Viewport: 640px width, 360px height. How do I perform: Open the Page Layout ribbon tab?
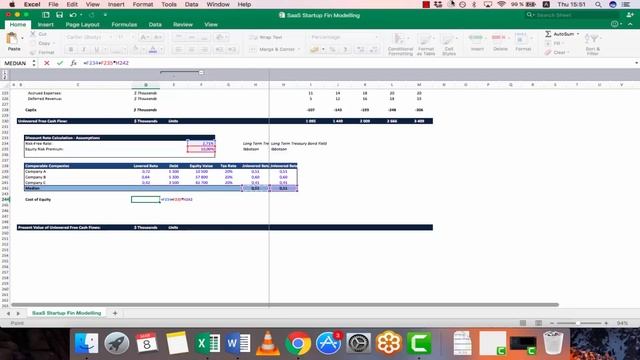tap(82, 24)
